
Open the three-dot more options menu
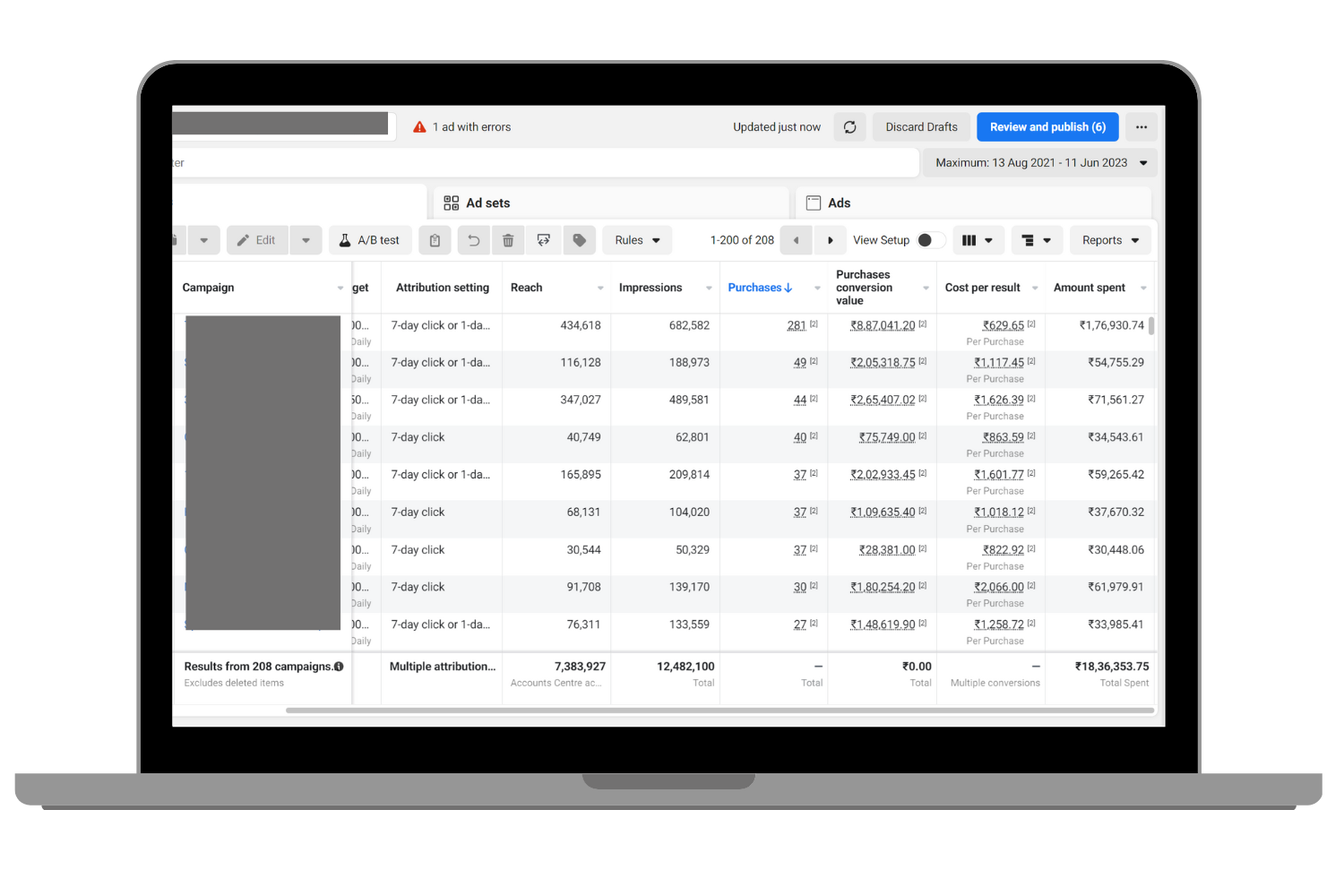tap(1141, 127)
